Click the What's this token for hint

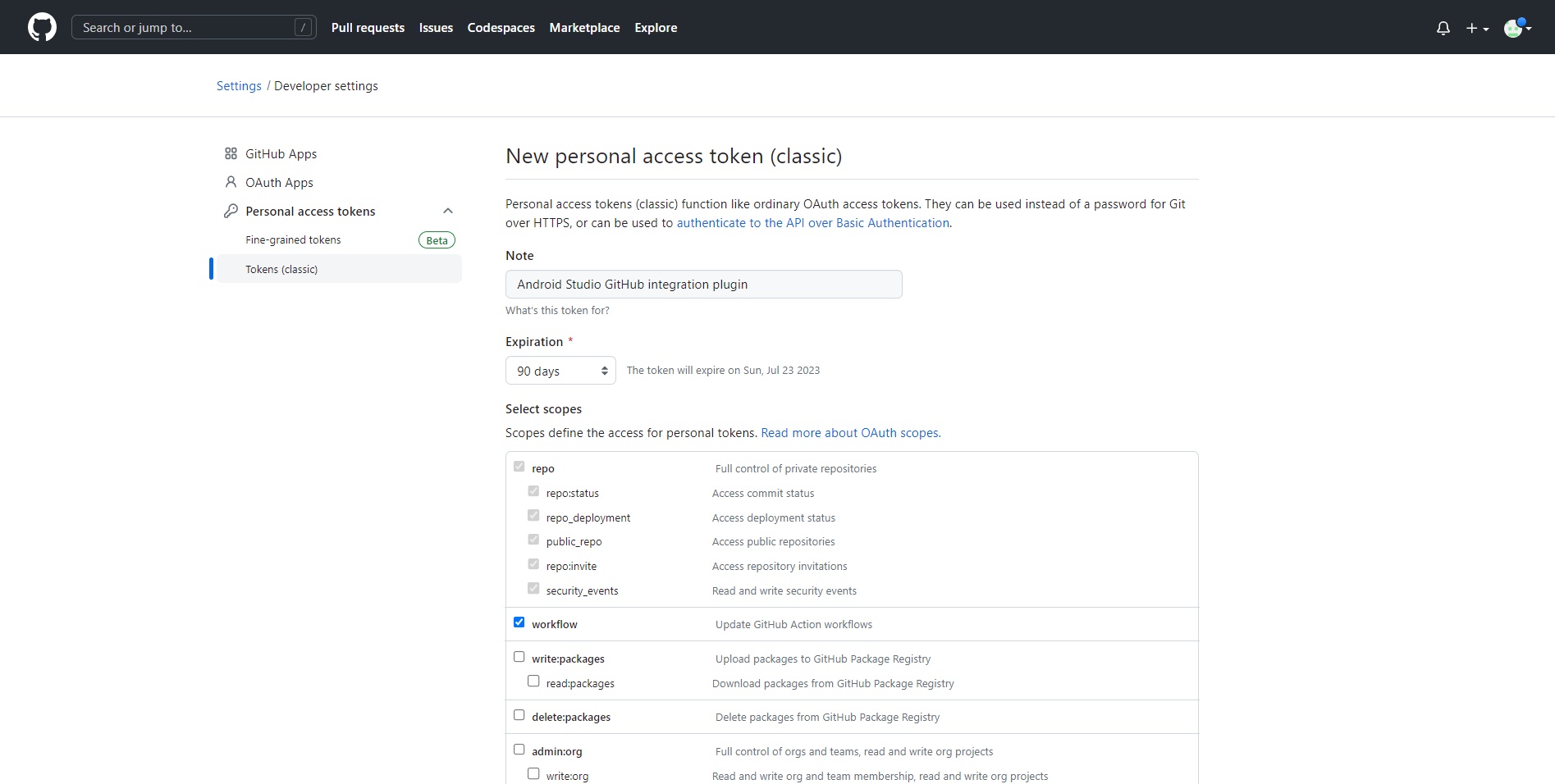[x=557, y=311]
